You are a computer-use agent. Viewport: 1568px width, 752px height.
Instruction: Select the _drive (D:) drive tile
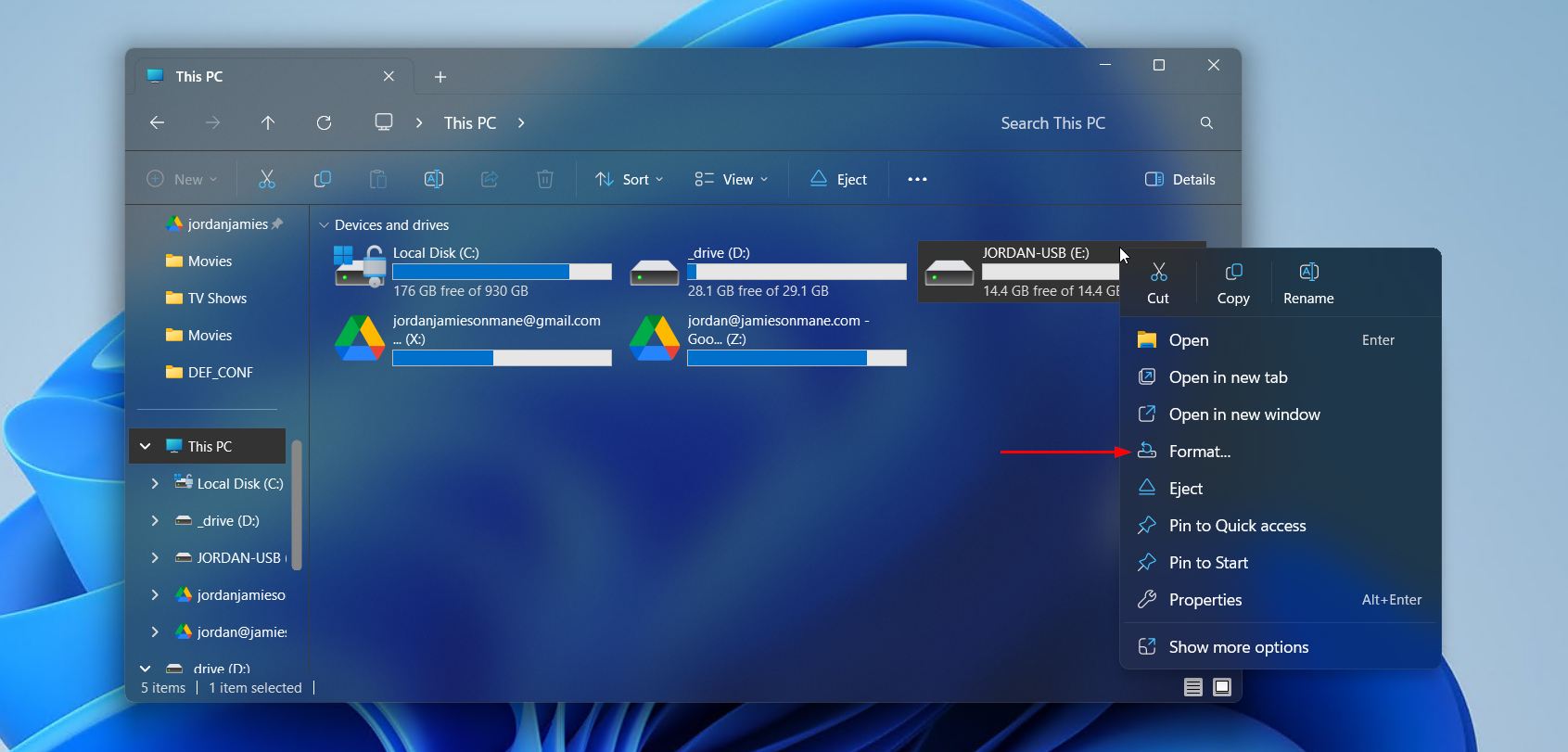pos(769,271)
